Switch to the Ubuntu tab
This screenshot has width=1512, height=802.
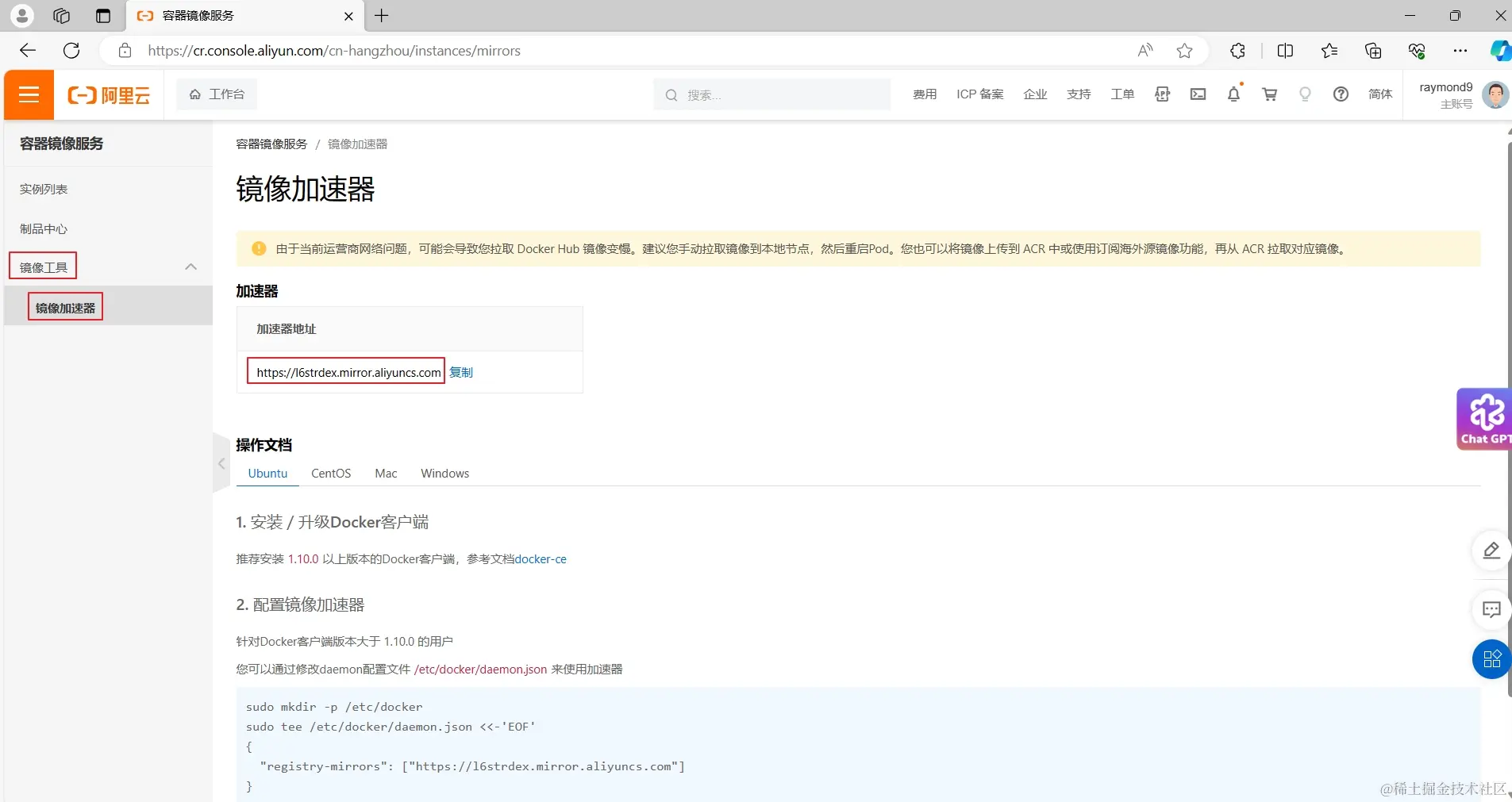(267, 473)
